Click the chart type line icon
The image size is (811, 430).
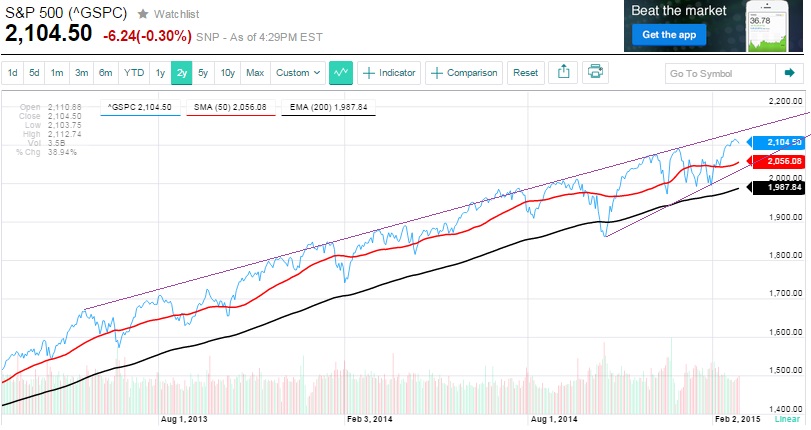tap(341, 73)
